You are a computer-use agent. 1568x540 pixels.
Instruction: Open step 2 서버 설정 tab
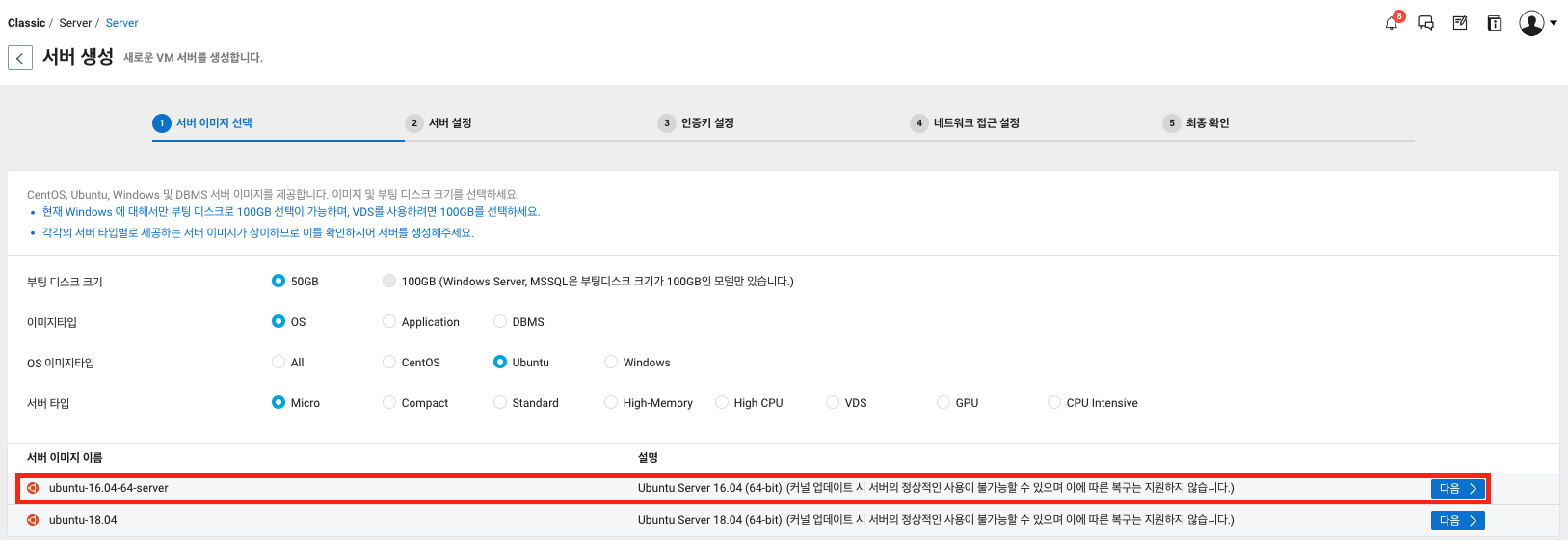[x=439, y=122]
